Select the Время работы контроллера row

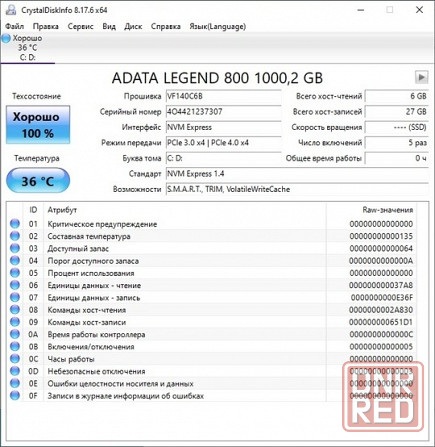pyautogui.click(x=211, y=334)
